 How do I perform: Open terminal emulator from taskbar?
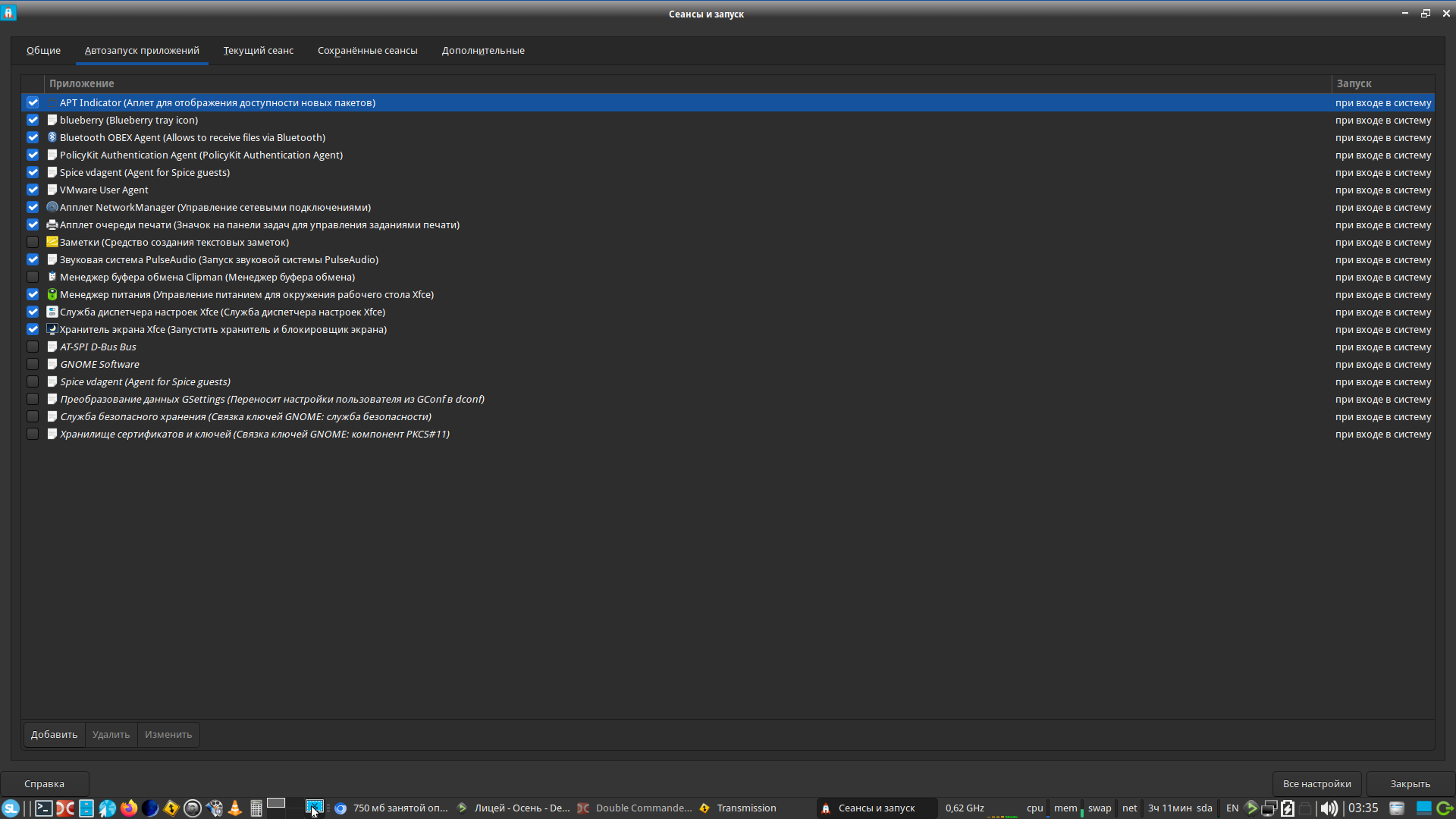pyautogui.click(x=44, y=808)
